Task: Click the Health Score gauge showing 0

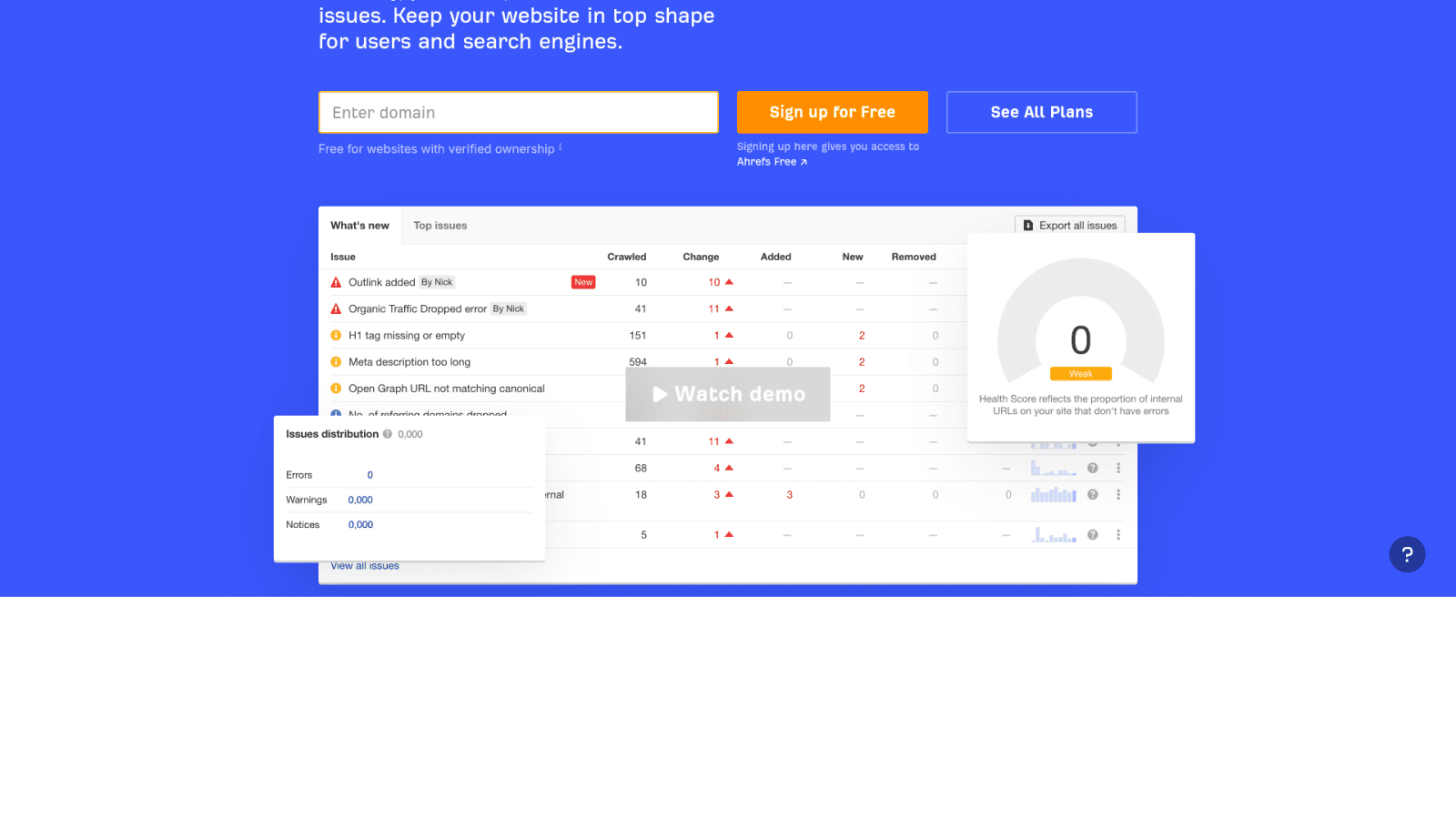Action: (1080, 320)
